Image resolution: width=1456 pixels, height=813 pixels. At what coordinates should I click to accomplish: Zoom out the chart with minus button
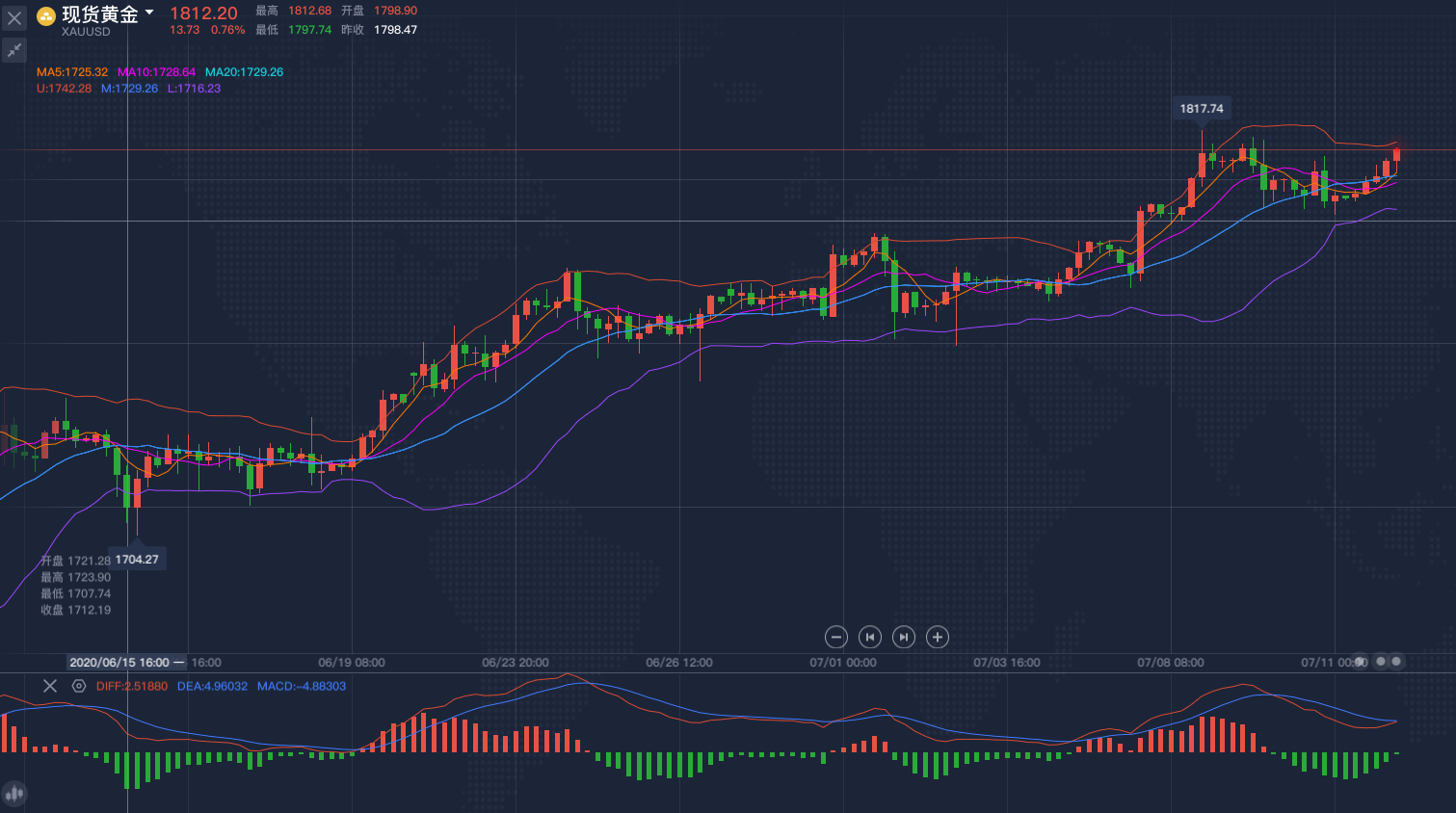(x=836, y=637)
